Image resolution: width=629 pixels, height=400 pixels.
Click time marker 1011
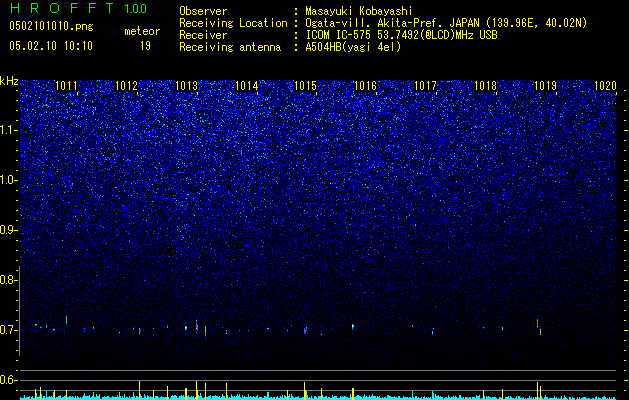[66, 86]
